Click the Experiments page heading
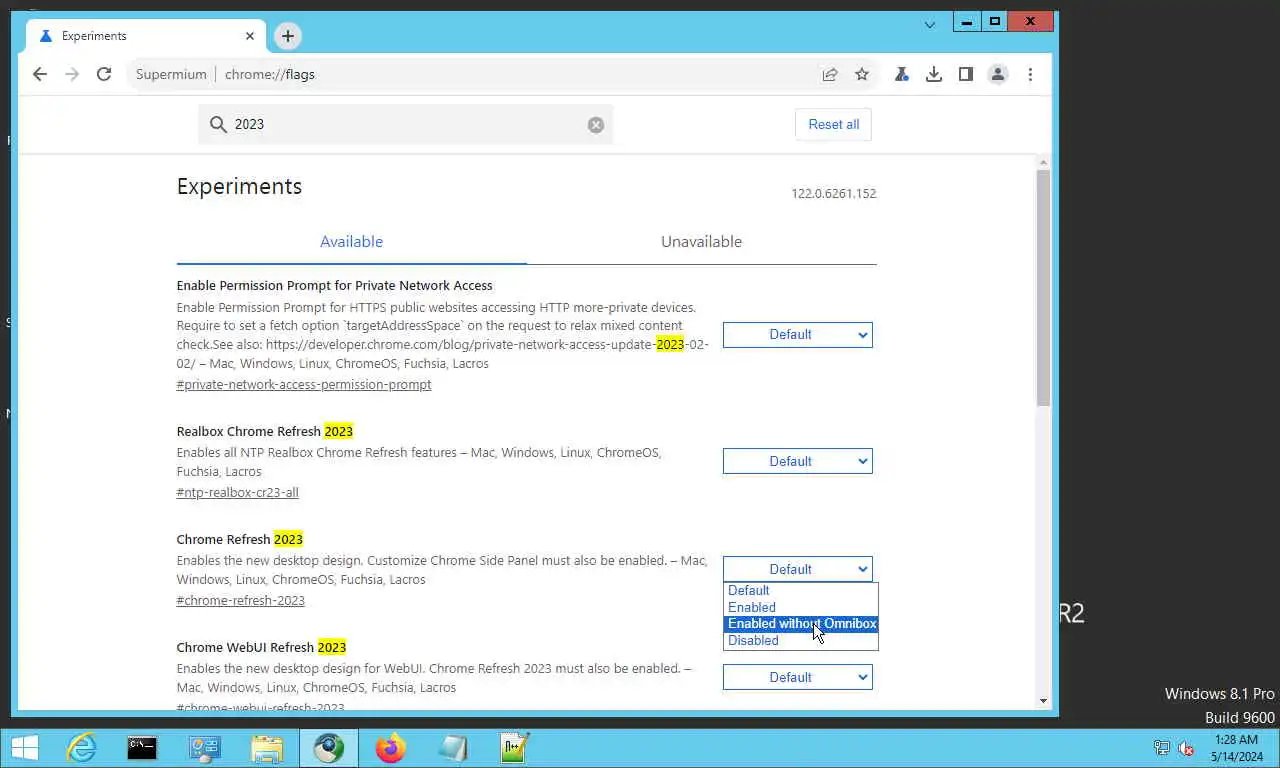The height and width of the screenshot is (768, 1280). coord(239,187)
